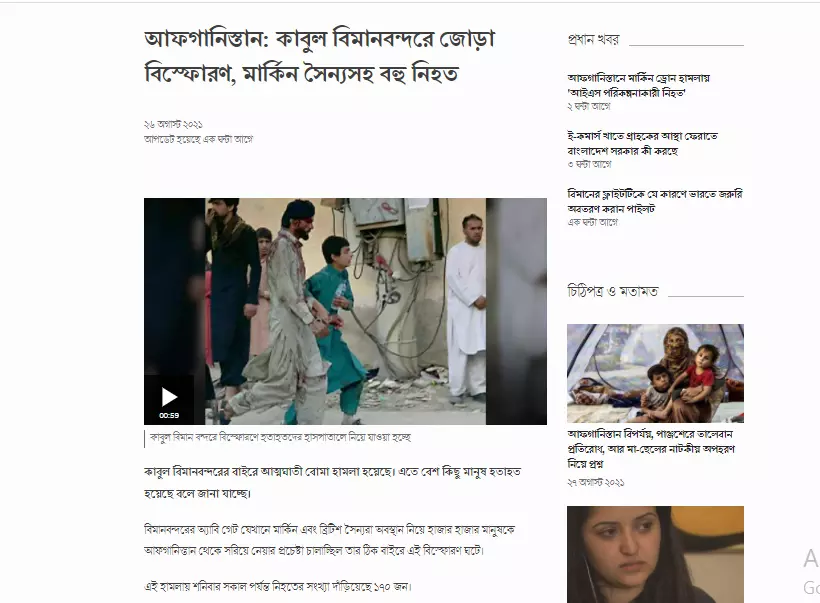Click paragraph mentioning death toll of ১৭০
This screenshot has height=603, width=820.
(x=278, y=587)
